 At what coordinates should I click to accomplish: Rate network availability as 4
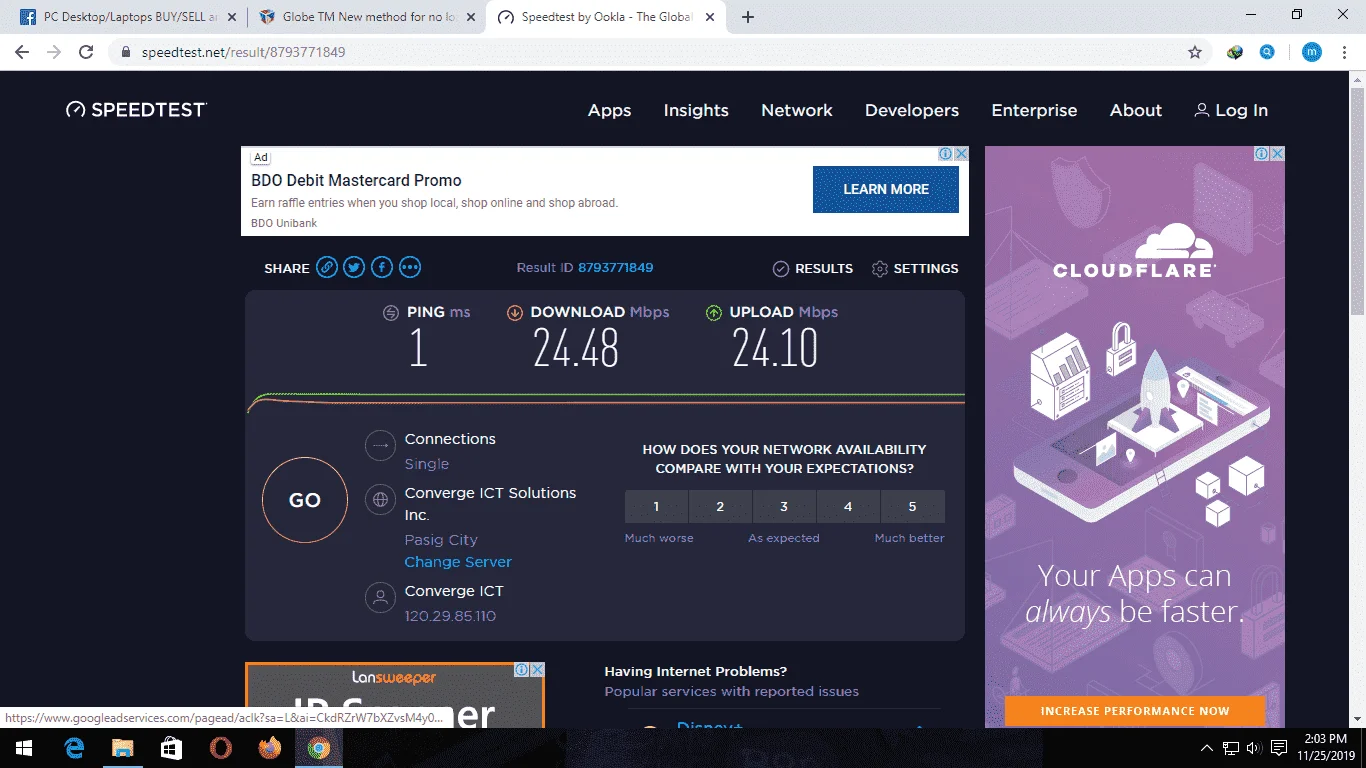click(848, 507)
